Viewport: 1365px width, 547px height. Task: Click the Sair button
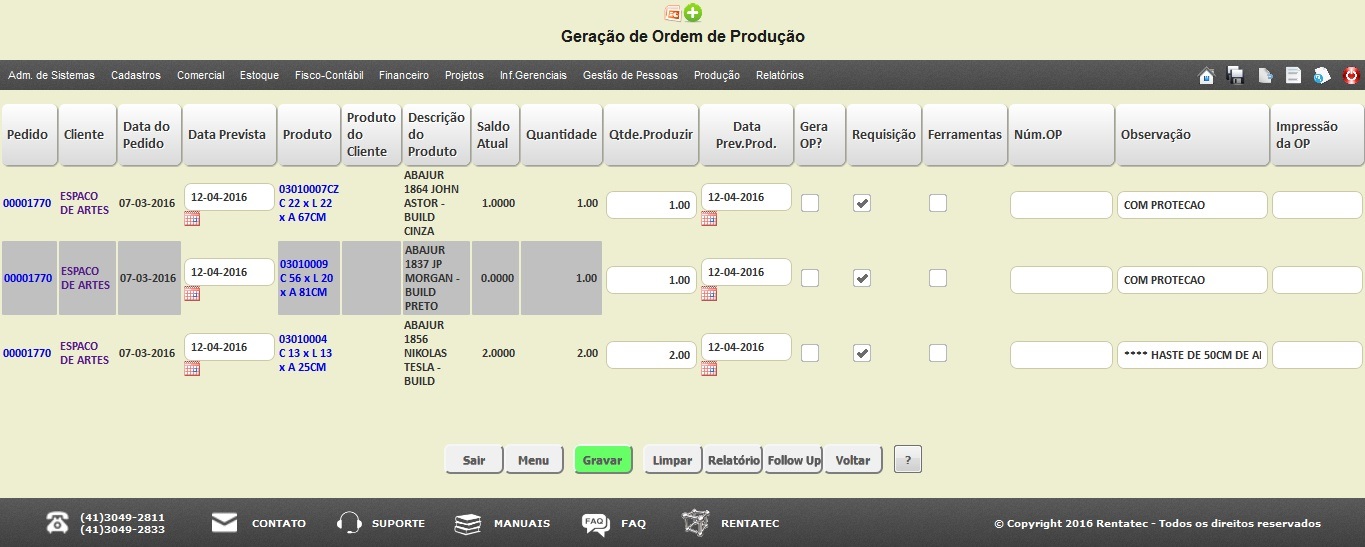click(x=474, y=460)
